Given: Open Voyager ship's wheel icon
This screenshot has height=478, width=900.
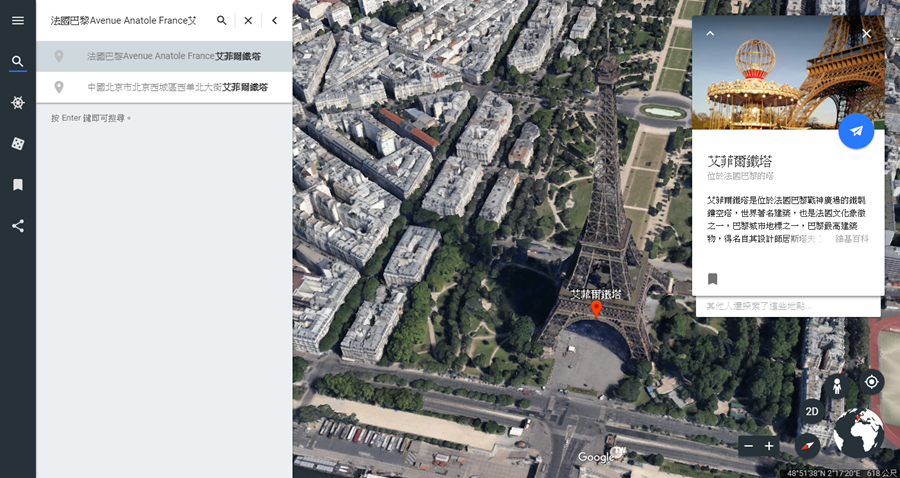Looking at the screenshot, I should [x=18, y=103].
